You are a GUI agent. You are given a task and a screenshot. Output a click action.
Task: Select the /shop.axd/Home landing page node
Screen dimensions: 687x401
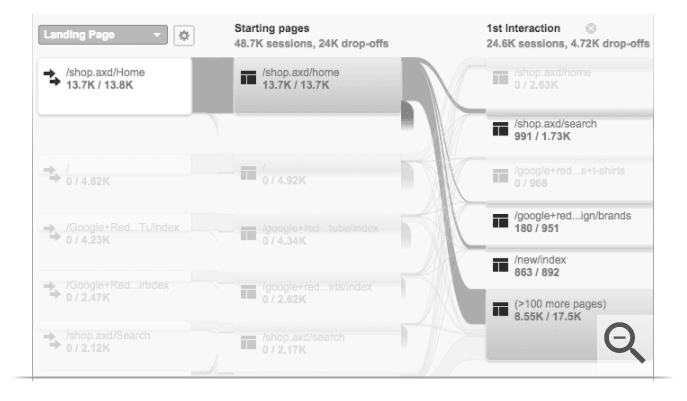coord(115,86)
